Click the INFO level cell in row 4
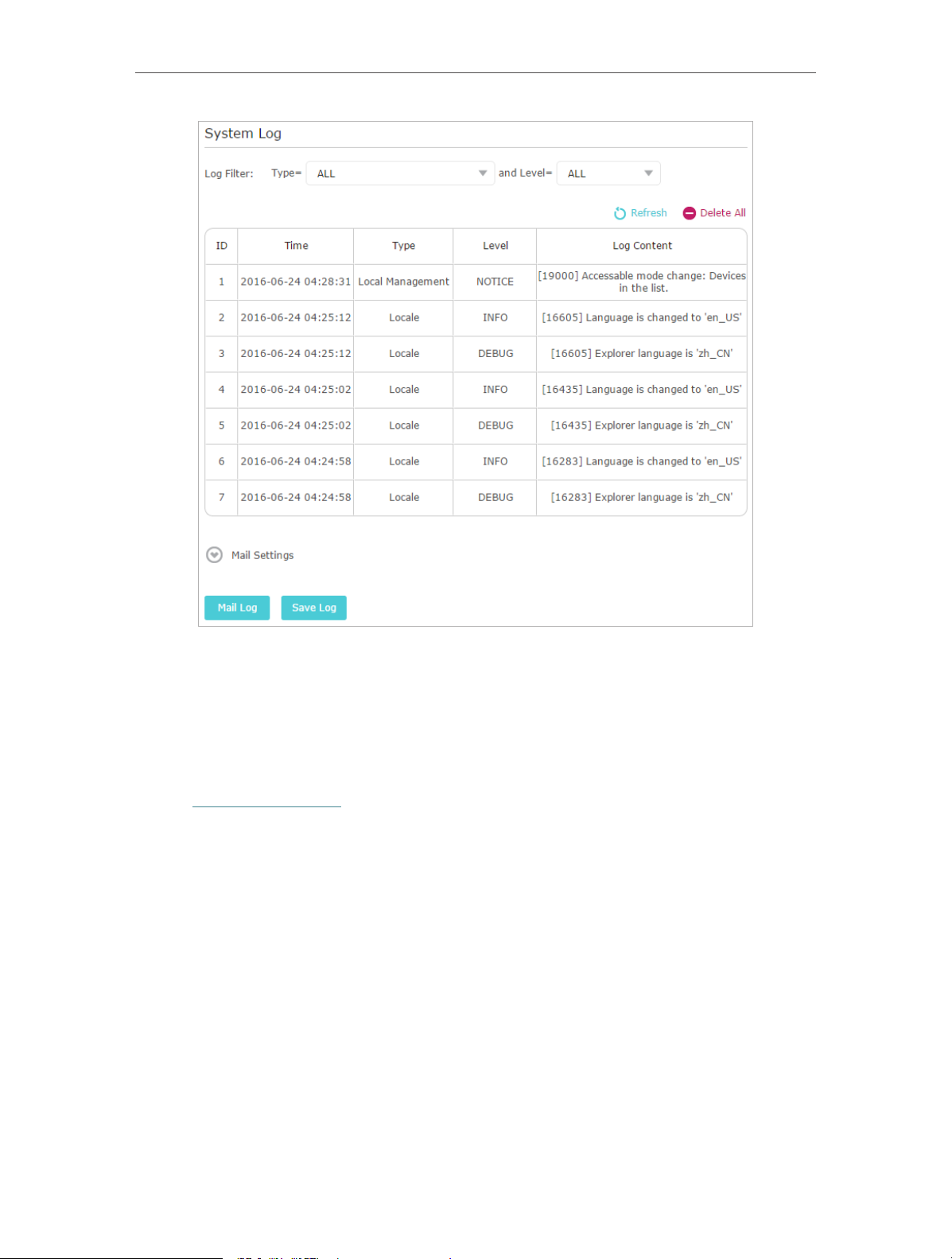 pyautogui.click(x=495, y=390)
